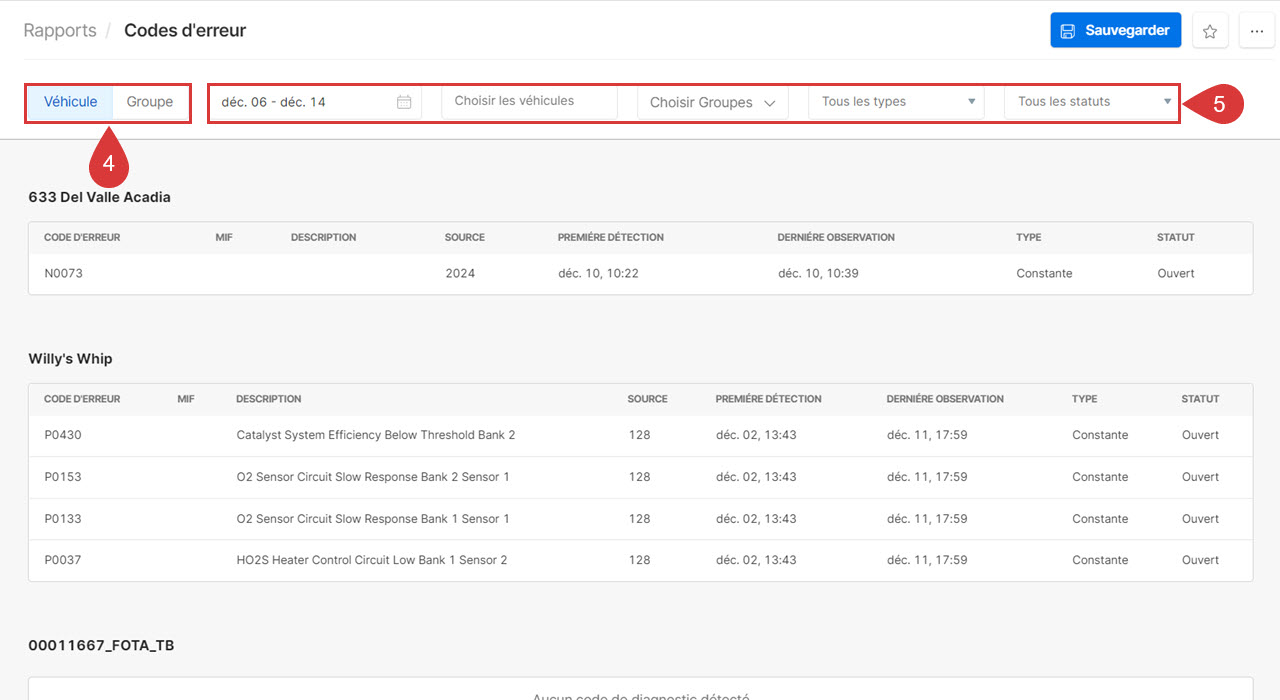Viewport: 1280px width, 700px height.
Task: Click error code P0153 cell
Action: (x=63, y=477)
